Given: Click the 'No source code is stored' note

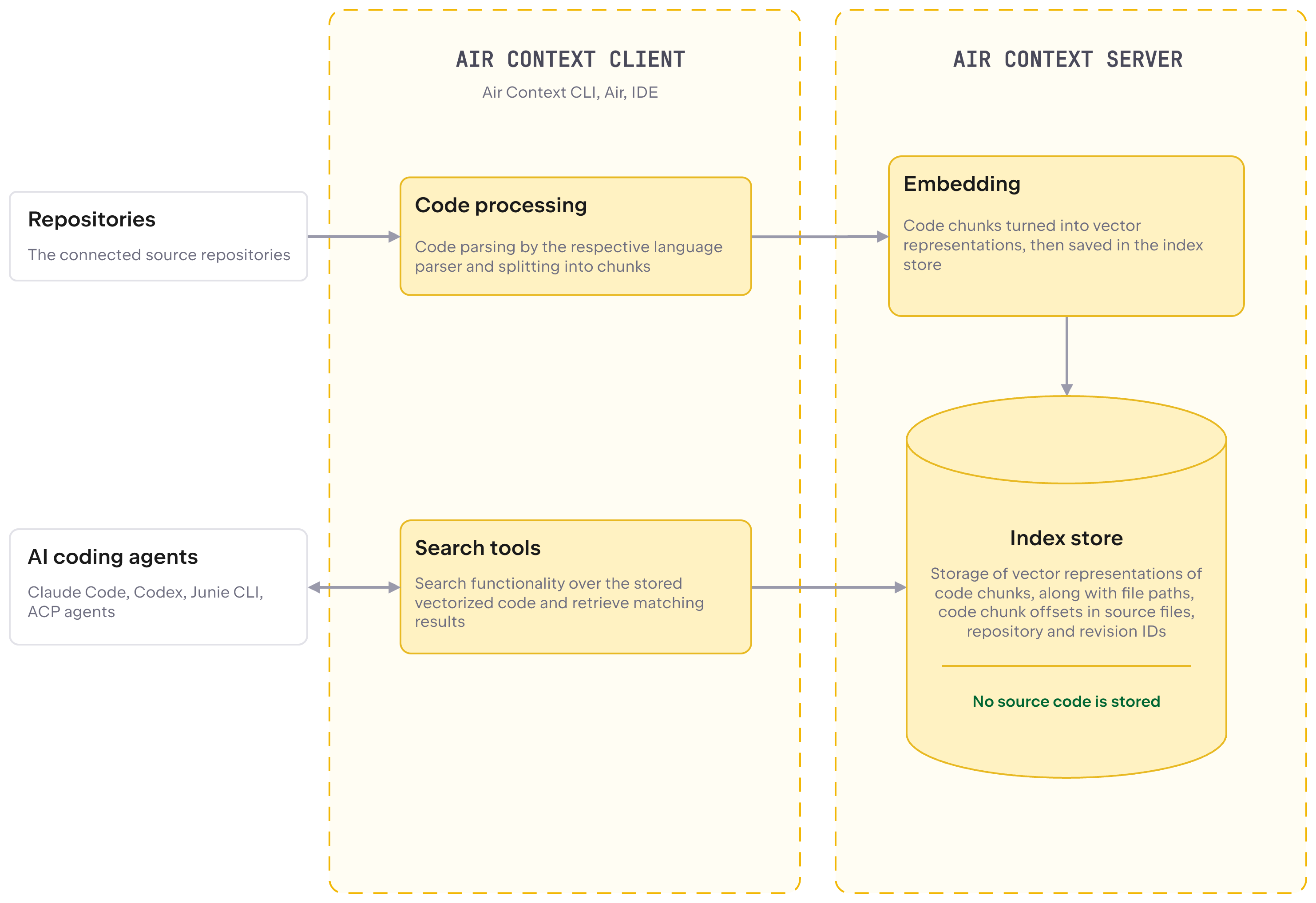Looking at the screenshot, I should click(1066, 701).
